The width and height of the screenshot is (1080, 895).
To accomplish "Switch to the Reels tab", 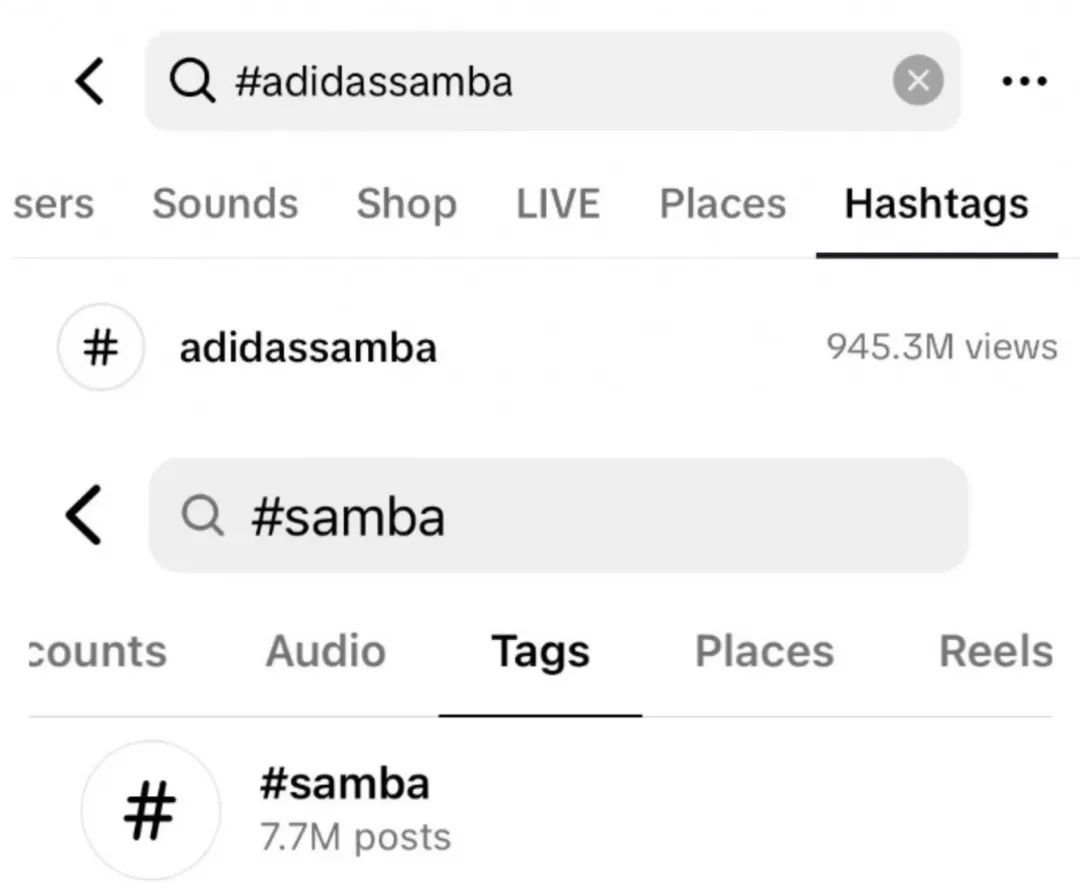I will [995, 652].
